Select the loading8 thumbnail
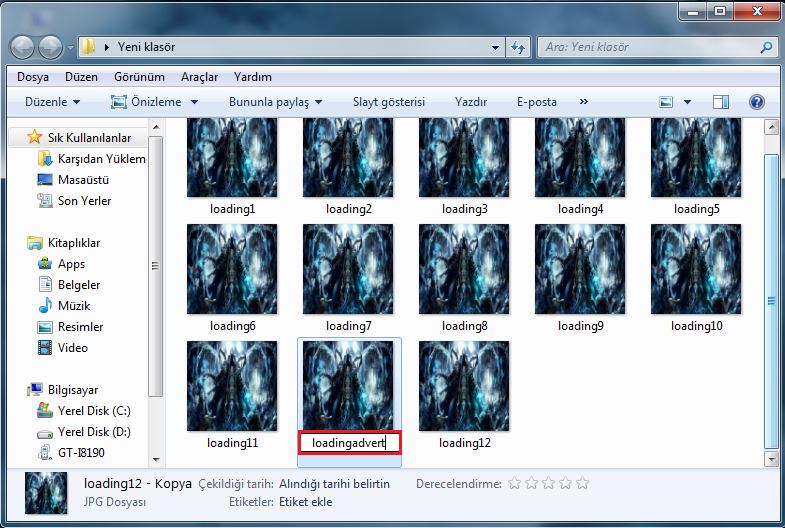 tap(464, 269)
